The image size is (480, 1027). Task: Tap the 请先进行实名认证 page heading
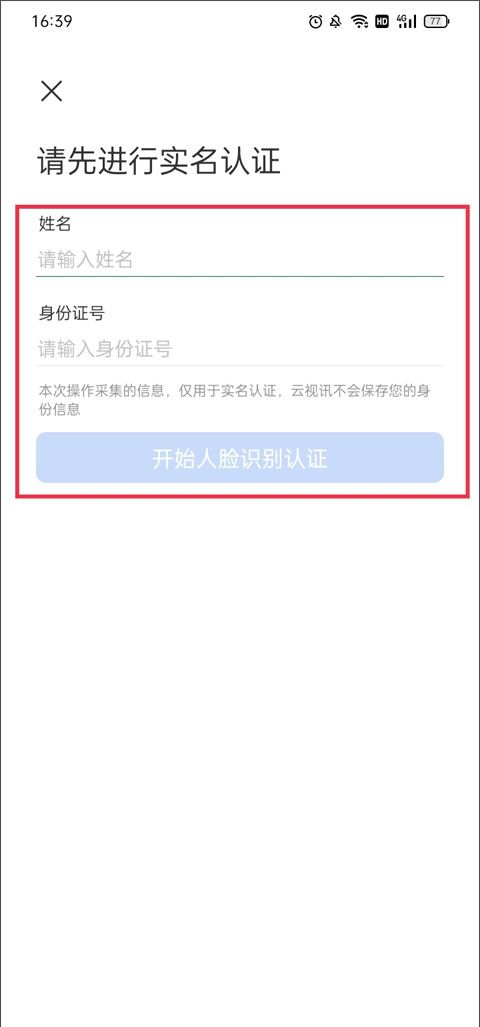(x=159, y=161)
